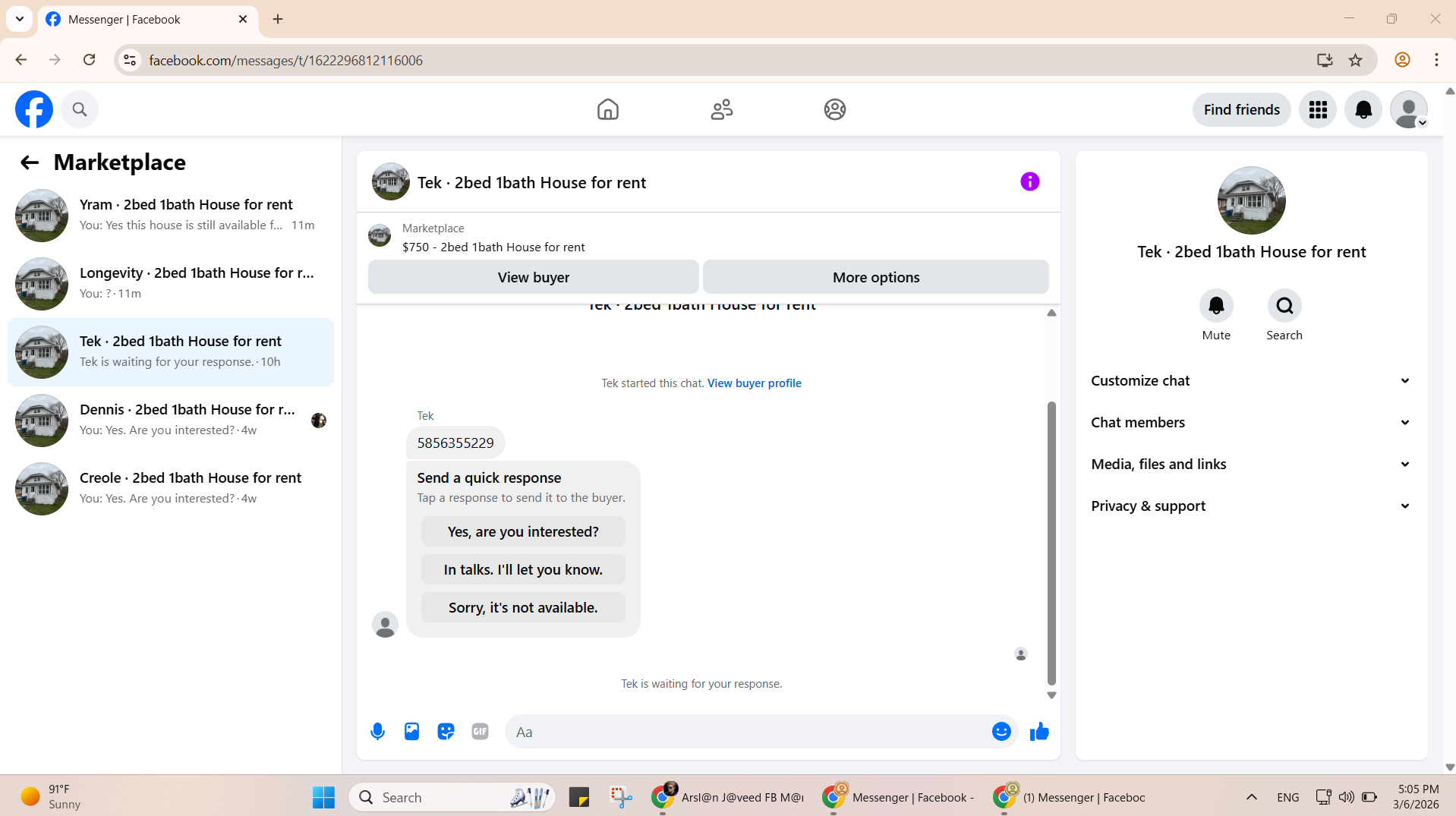The image size is (1456, 816).
Task: Open the clock and date in taskbar
Action: pos(1417,797)
